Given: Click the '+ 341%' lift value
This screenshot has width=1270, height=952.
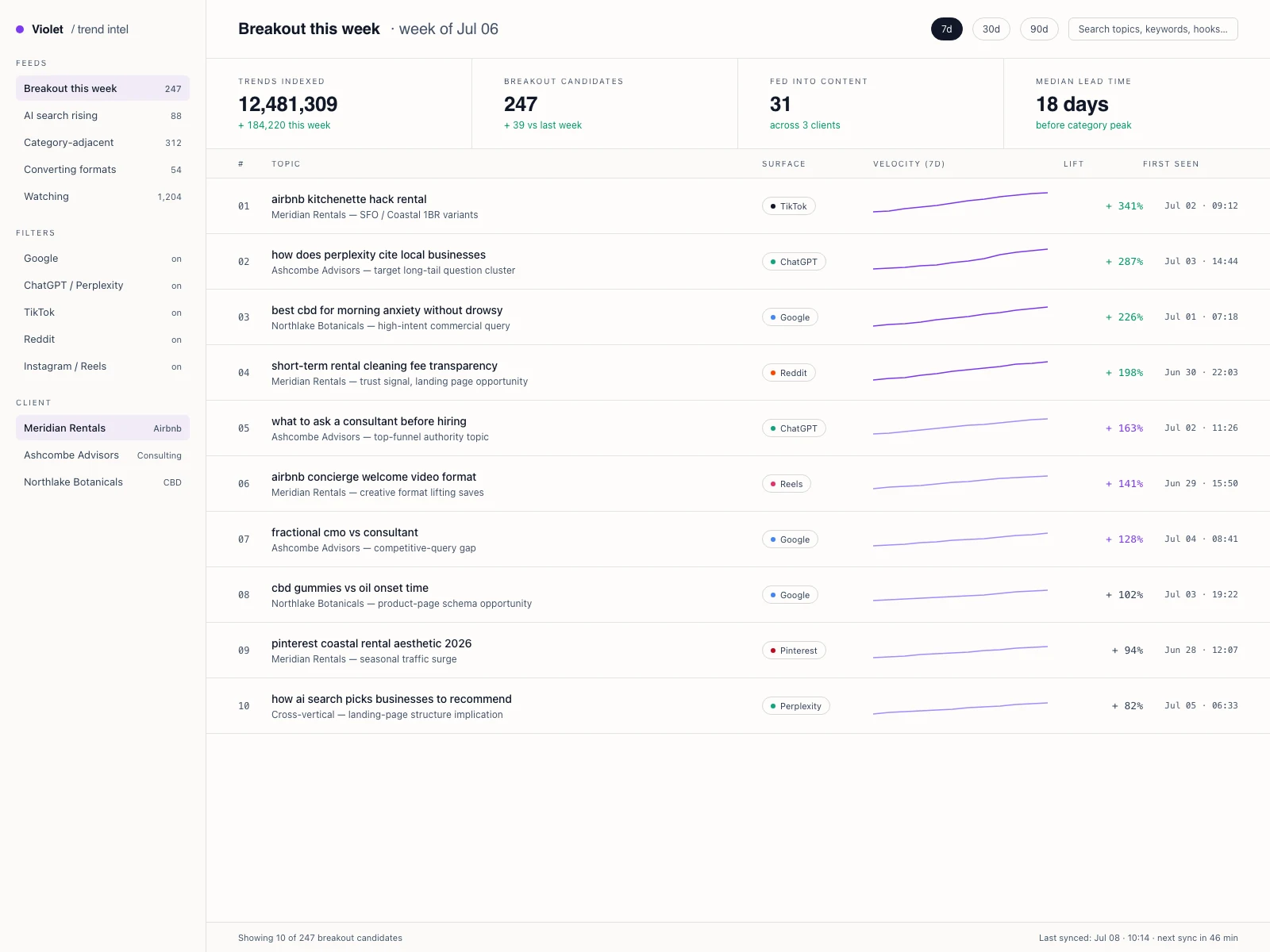Looking at the screenshot, I should [x=1124, y=206].
